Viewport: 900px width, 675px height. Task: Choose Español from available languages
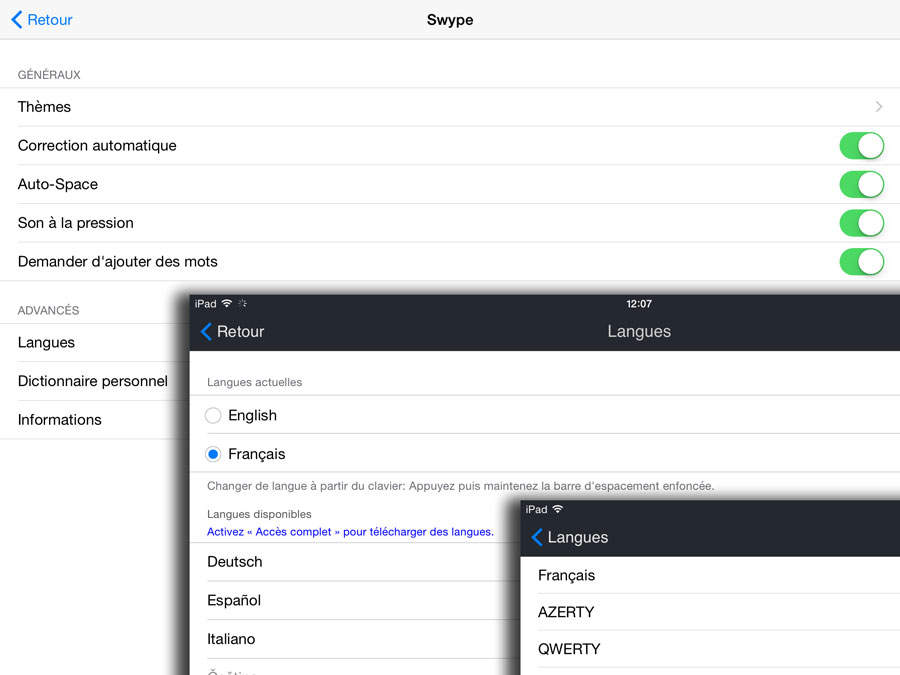tap(355, 600)
